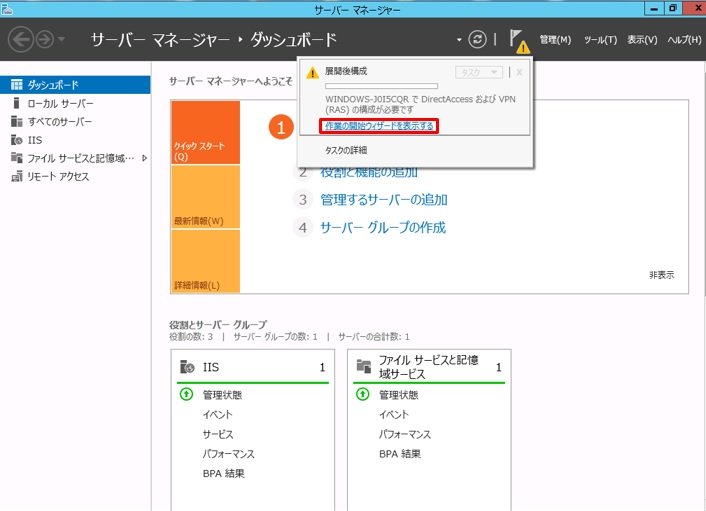Click the forward navigation arrow icon
Image resolution: width=706 pixels, height=511 pixels.
[x=46, y=39]
